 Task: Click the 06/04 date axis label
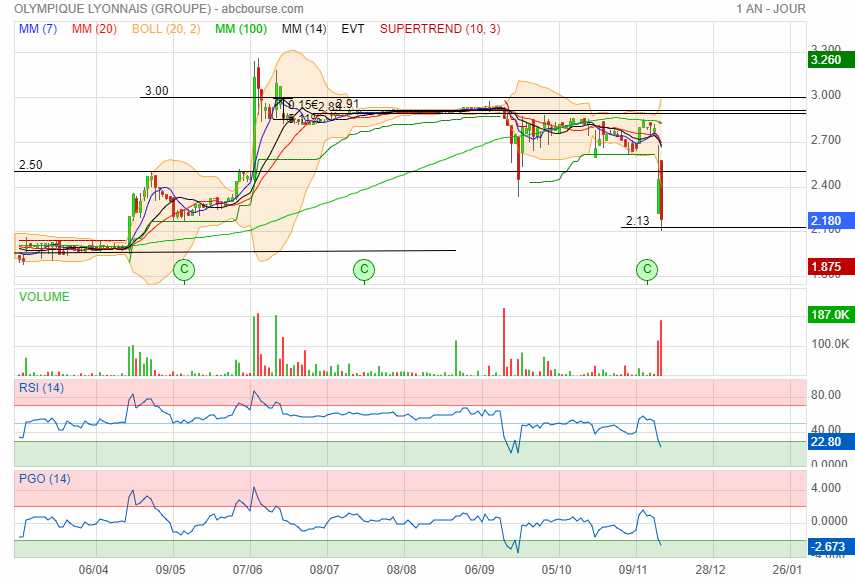click(93, 570)
